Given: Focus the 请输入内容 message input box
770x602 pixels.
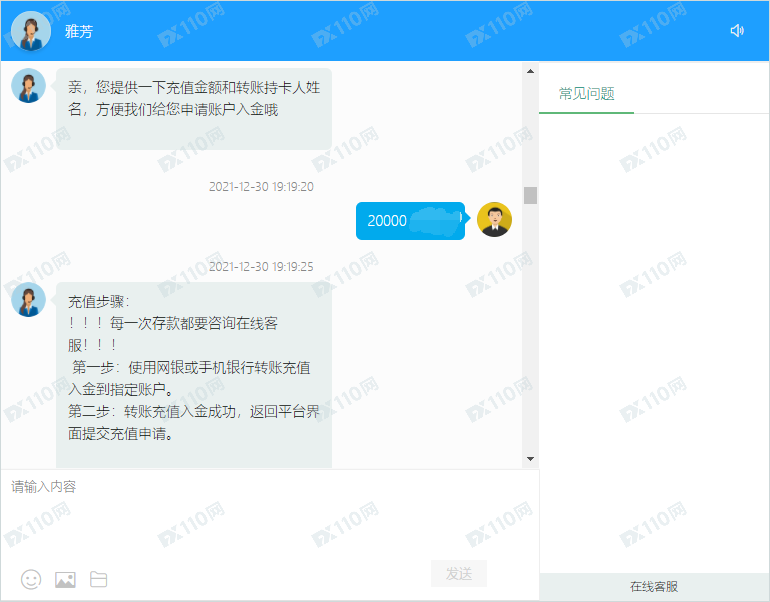Looking at the screenshot, I should tap(270, 515).
